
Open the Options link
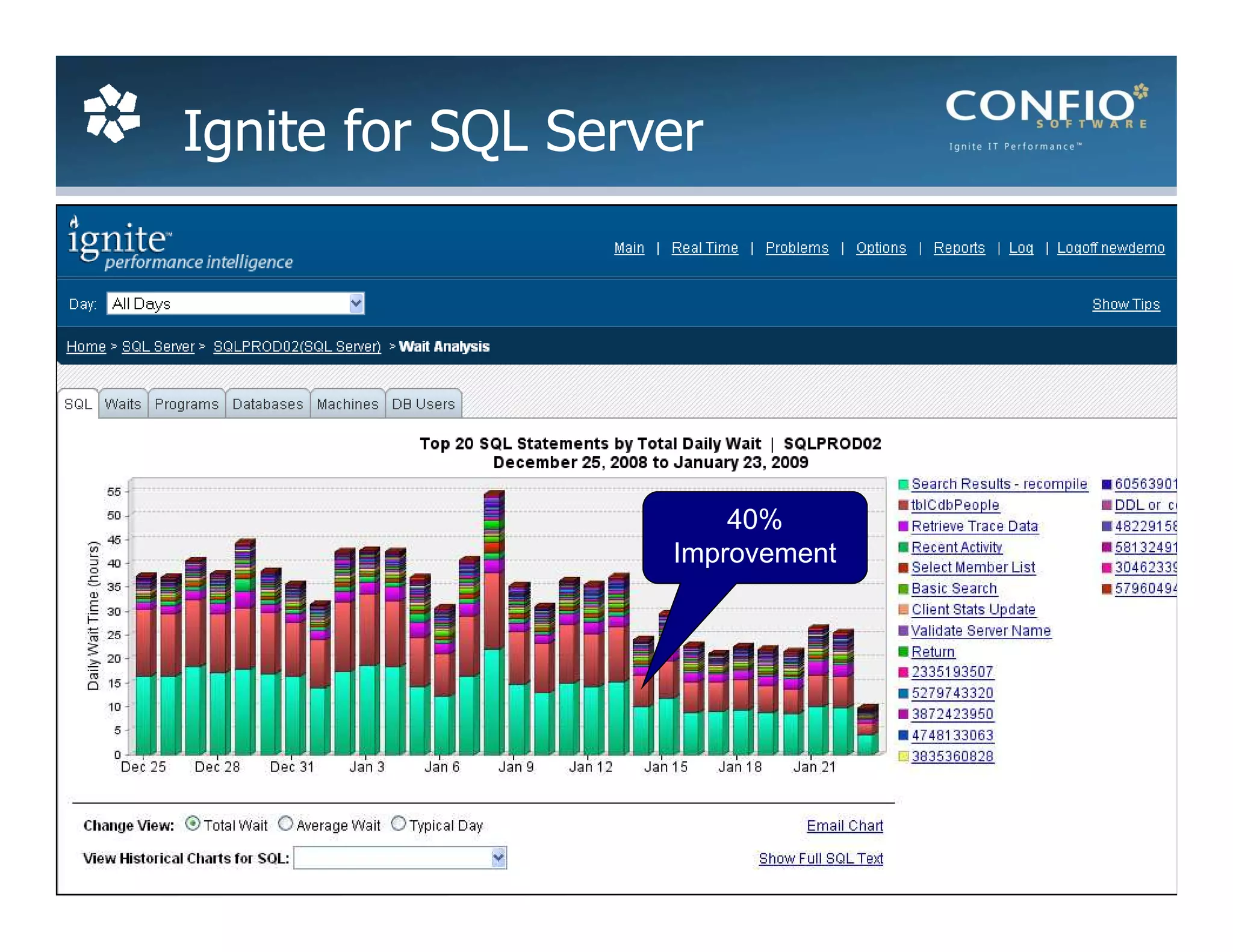tap(881, 248)
